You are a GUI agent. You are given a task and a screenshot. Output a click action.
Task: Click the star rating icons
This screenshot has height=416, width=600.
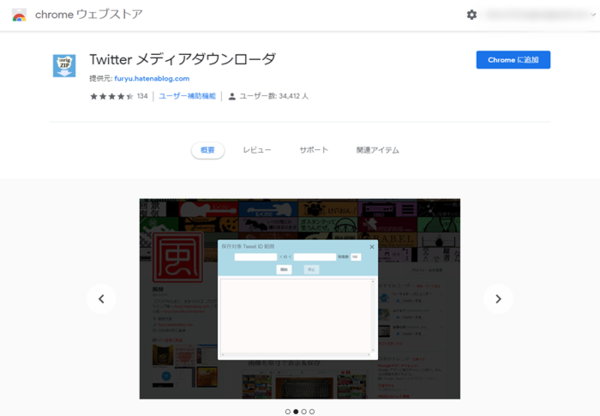[111, 96]
